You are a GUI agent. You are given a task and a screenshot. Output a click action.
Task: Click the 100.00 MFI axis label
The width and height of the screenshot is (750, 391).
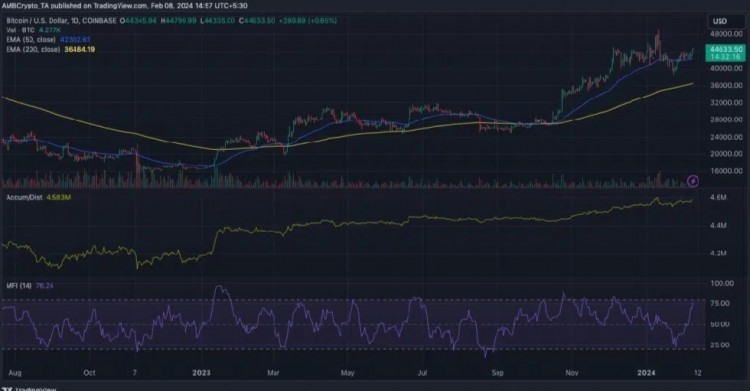click(x=722, y=283)
